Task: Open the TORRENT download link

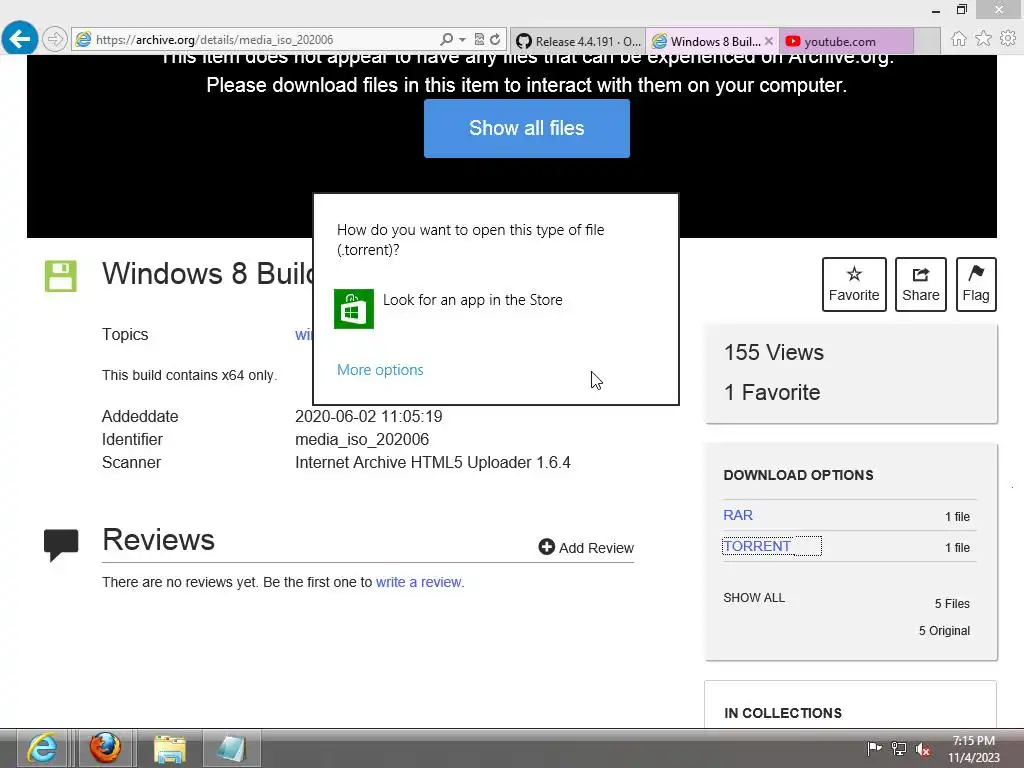Action: [757, 546]
